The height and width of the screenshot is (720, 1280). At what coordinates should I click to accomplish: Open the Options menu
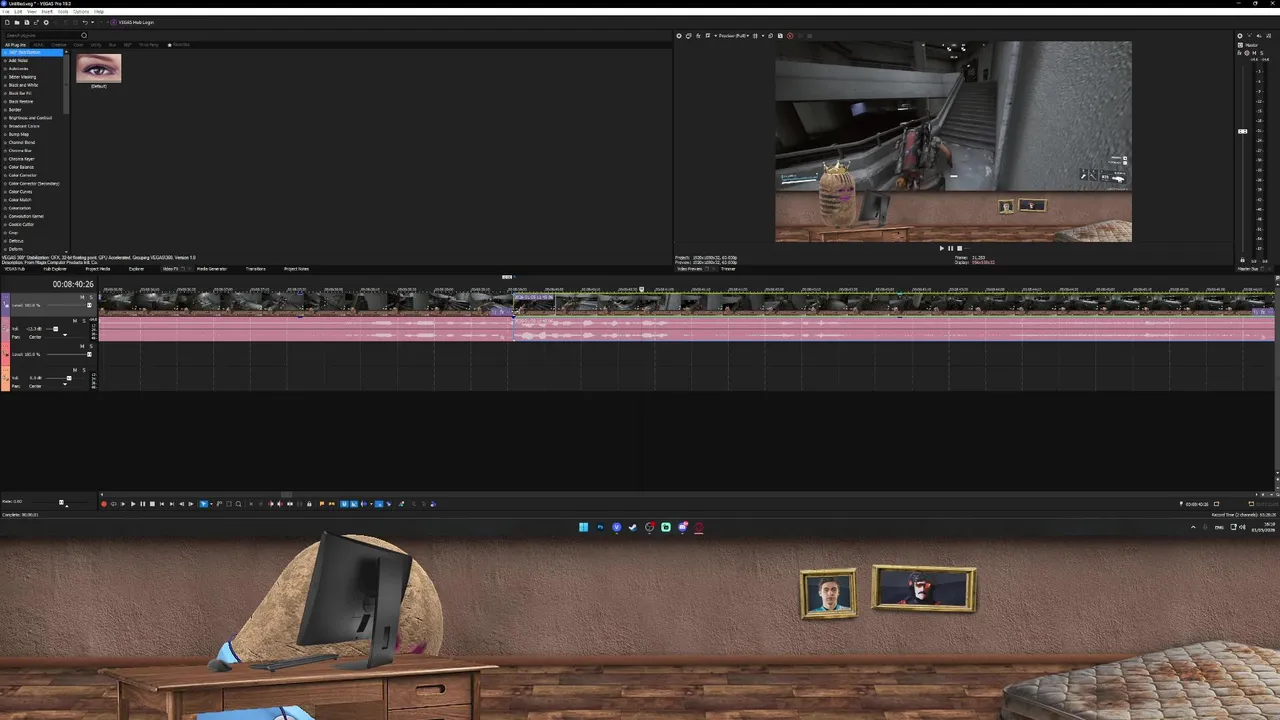pos(81,11)
